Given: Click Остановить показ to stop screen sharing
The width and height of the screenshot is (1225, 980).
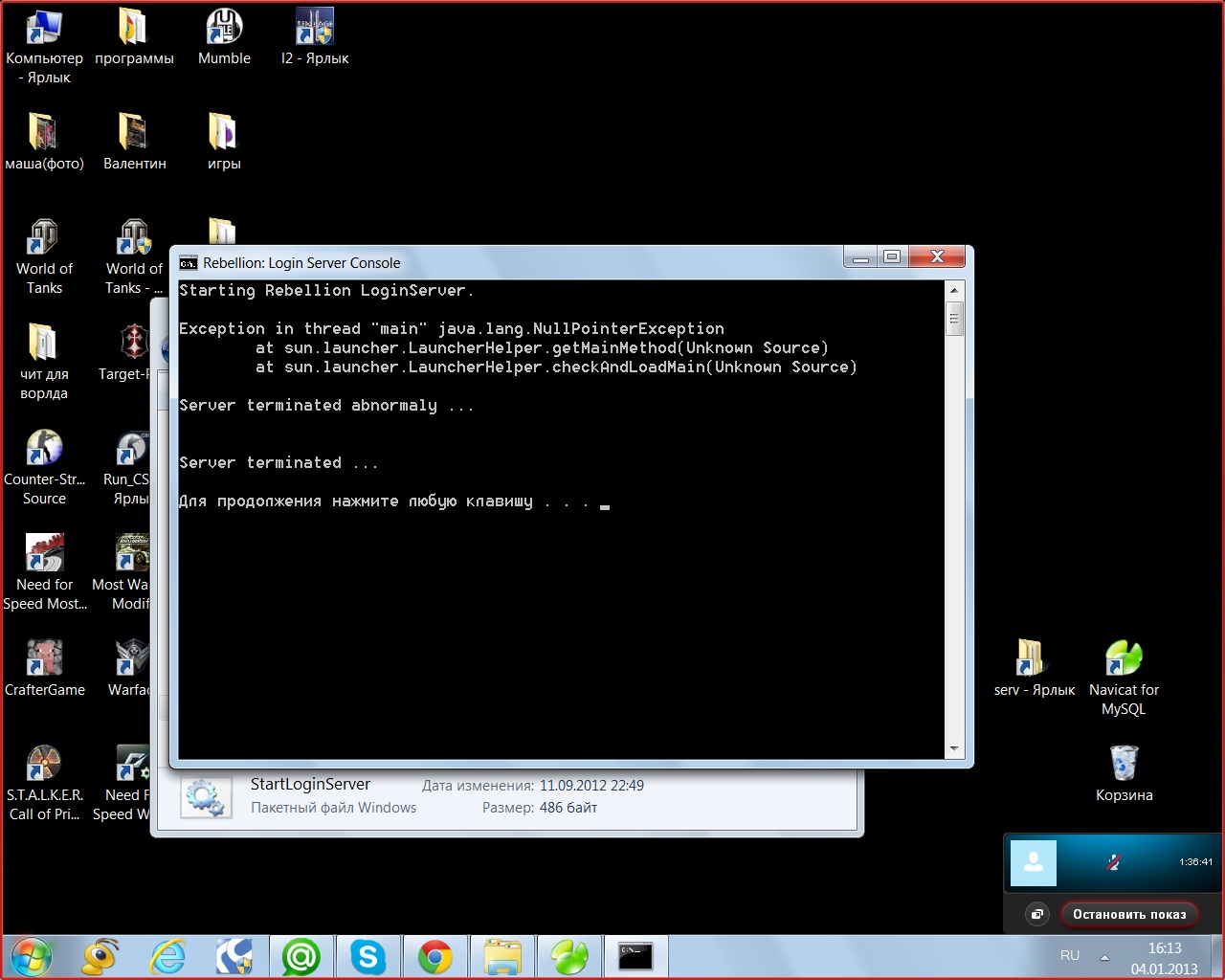Looking at the screenshot, I should tap(1129, 914).
